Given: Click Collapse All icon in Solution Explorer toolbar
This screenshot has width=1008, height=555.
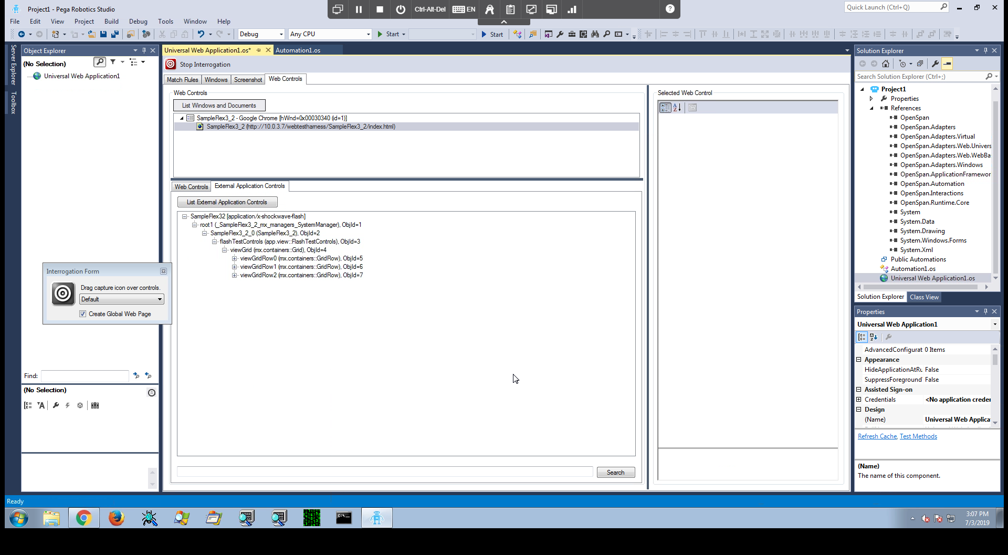Looking at the screenshot, I should (x=920, y=64).
